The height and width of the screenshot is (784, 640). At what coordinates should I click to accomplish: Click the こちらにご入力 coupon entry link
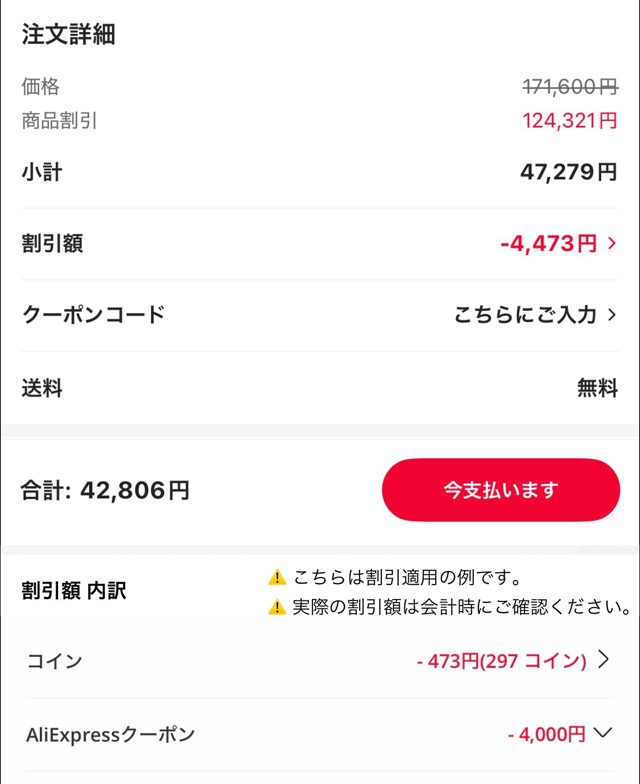pyautogui.click(x=524, y=315)
